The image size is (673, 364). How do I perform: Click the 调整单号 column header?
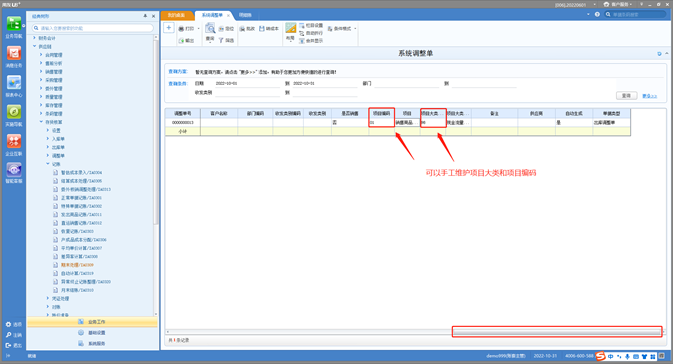pyautogui.click(x=182, y=113)
